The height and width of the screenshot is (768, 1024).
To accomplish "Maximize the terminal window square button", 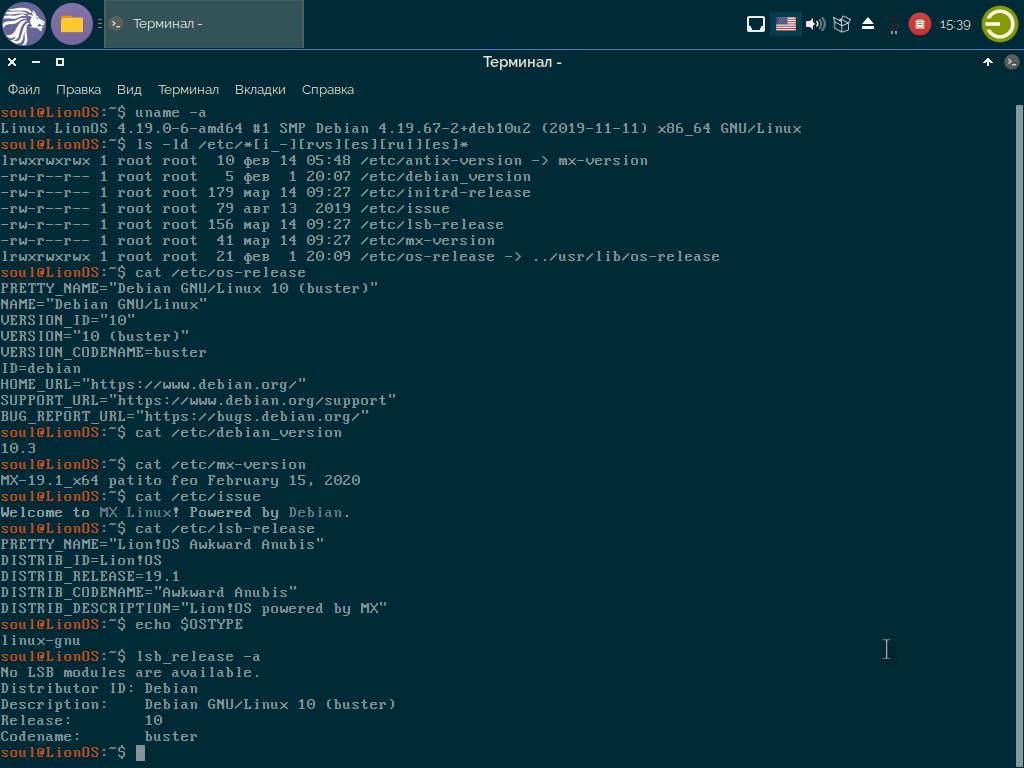I will click(x=60, y=62).
